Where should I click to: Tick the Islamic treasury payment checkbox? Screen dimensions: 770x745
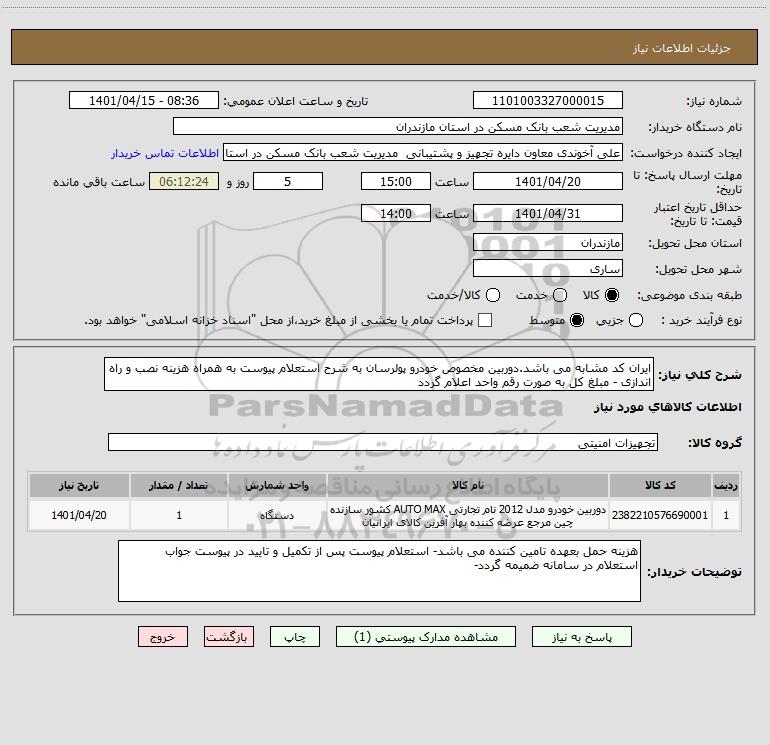point(485,320)
